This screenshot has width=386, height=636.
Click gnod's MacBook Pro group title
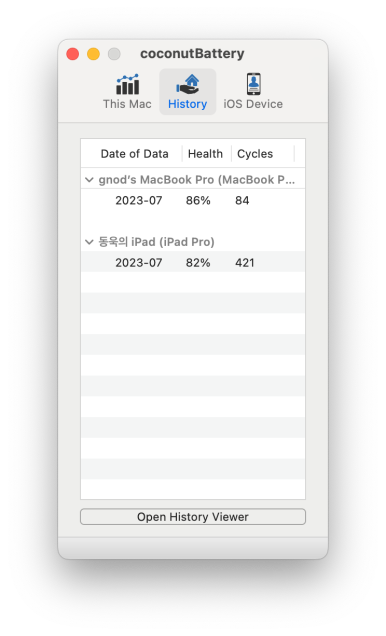pos(197,180)
